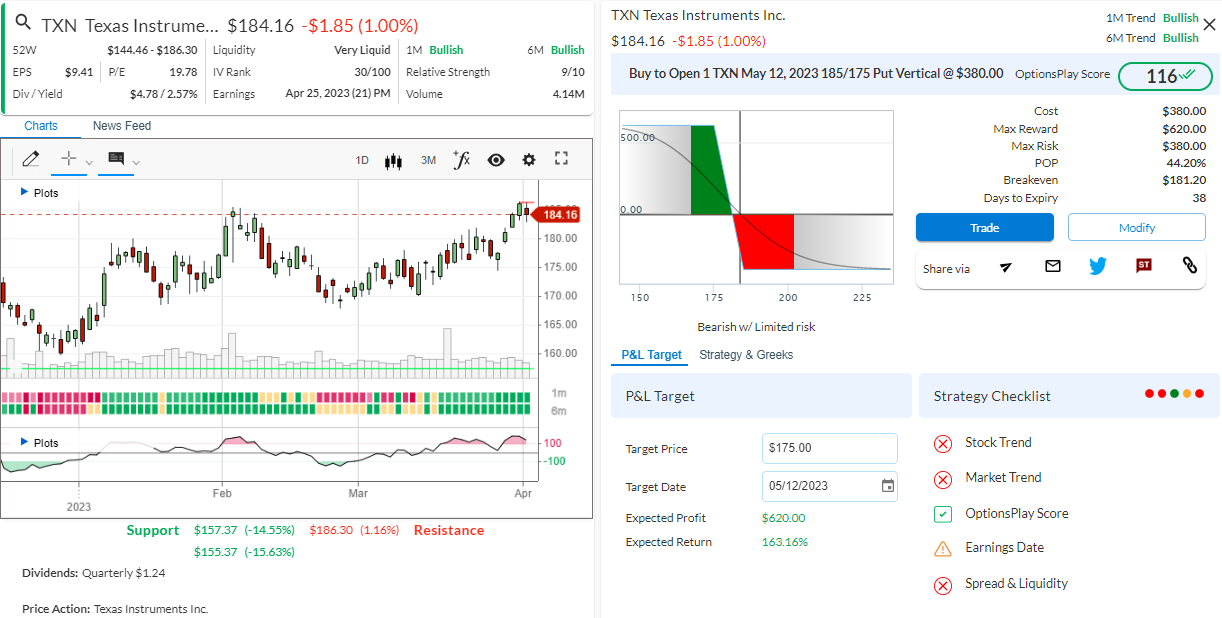Image resolution: width=1222 pixels, height=618 pixels.
Task: Share the trade on Twitter
Action: tap(1098, 266)
